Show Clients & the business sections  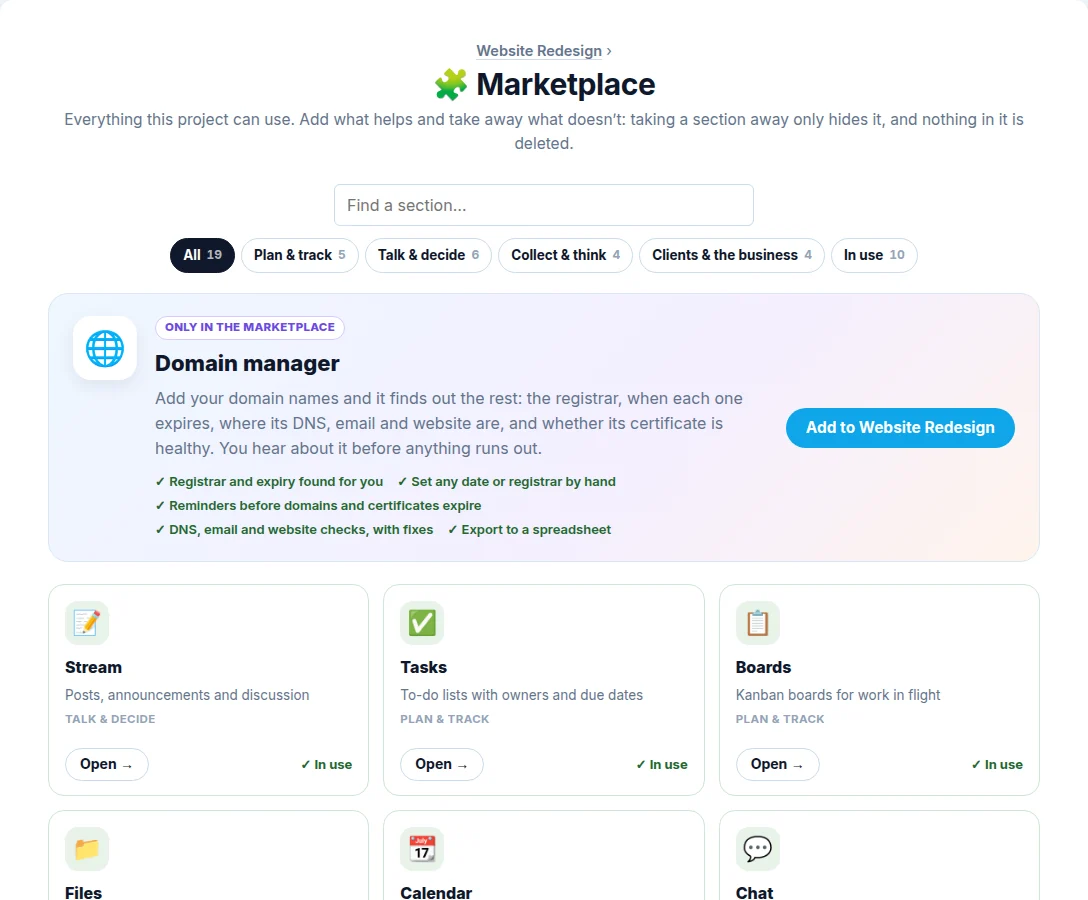click(732, 255)
